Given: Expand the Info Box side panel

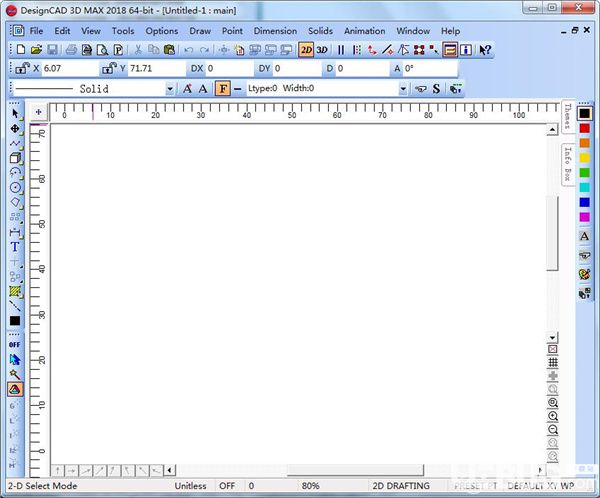Looking at the screenshot, I should click(568, 164).
